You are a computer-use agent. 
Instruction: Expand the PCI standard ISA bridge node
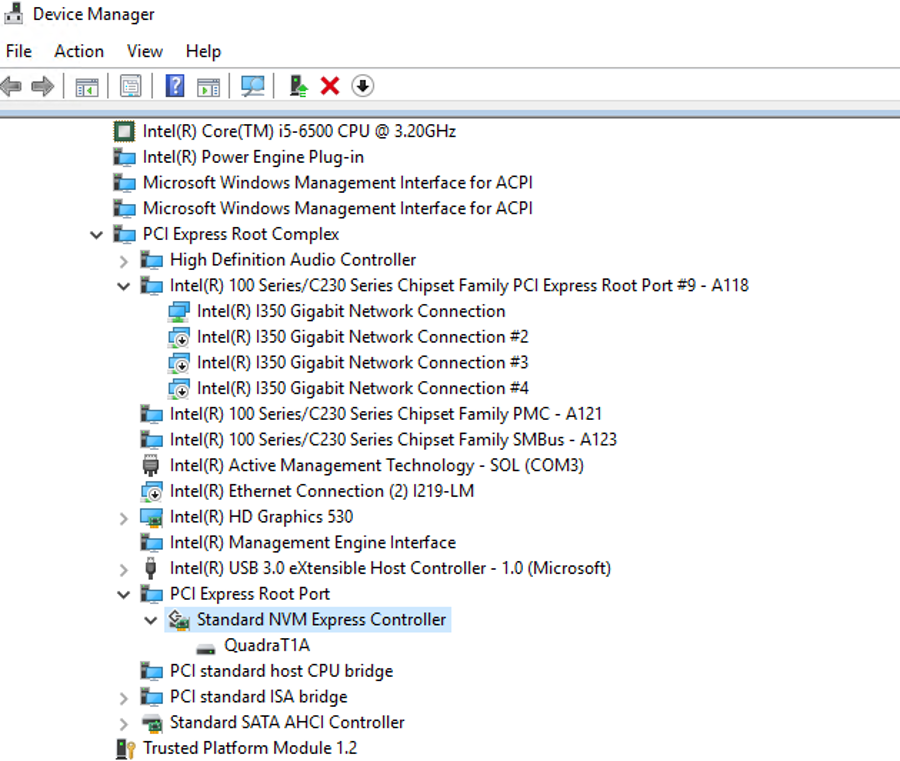123,698
